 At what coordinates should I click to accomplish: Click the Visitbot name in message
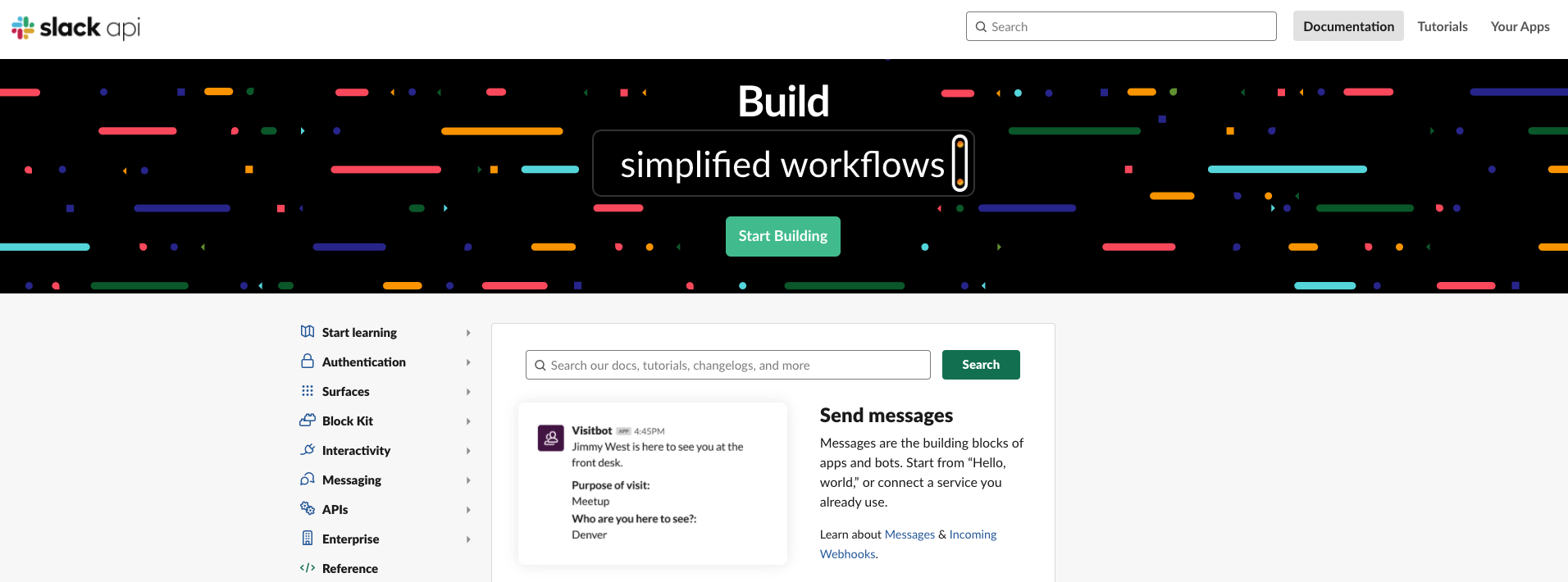(592, 430)
